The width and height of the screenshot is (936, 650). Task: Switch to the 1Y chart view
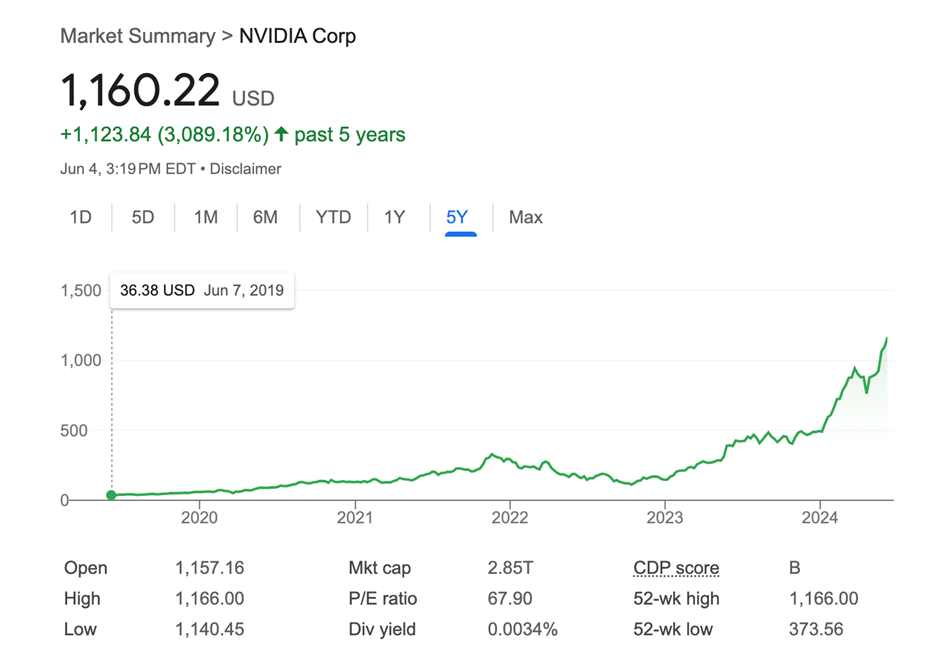[x=395, y=217]
